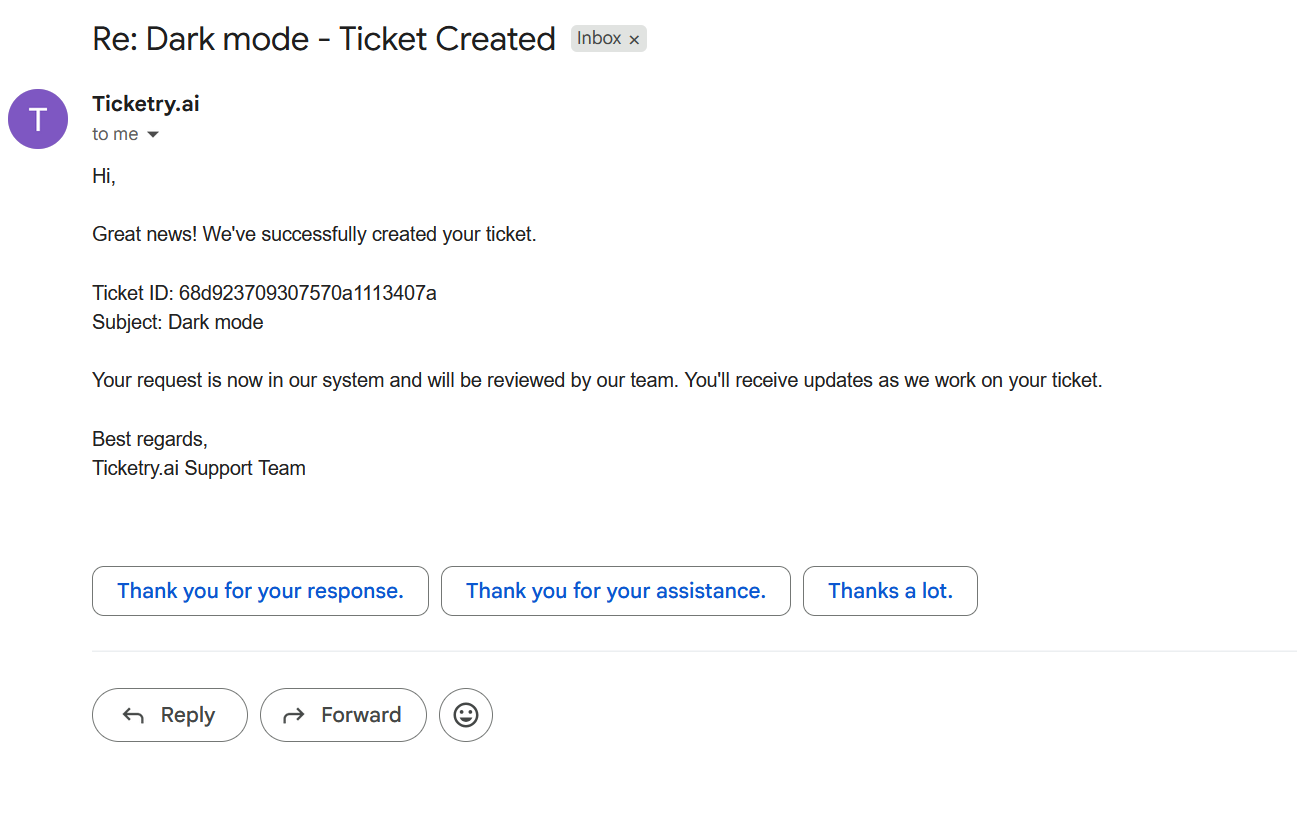Click the "Your request is now in our system" paragraph
This screenshot has width=1297, height=835.
(x=596, y=381)
